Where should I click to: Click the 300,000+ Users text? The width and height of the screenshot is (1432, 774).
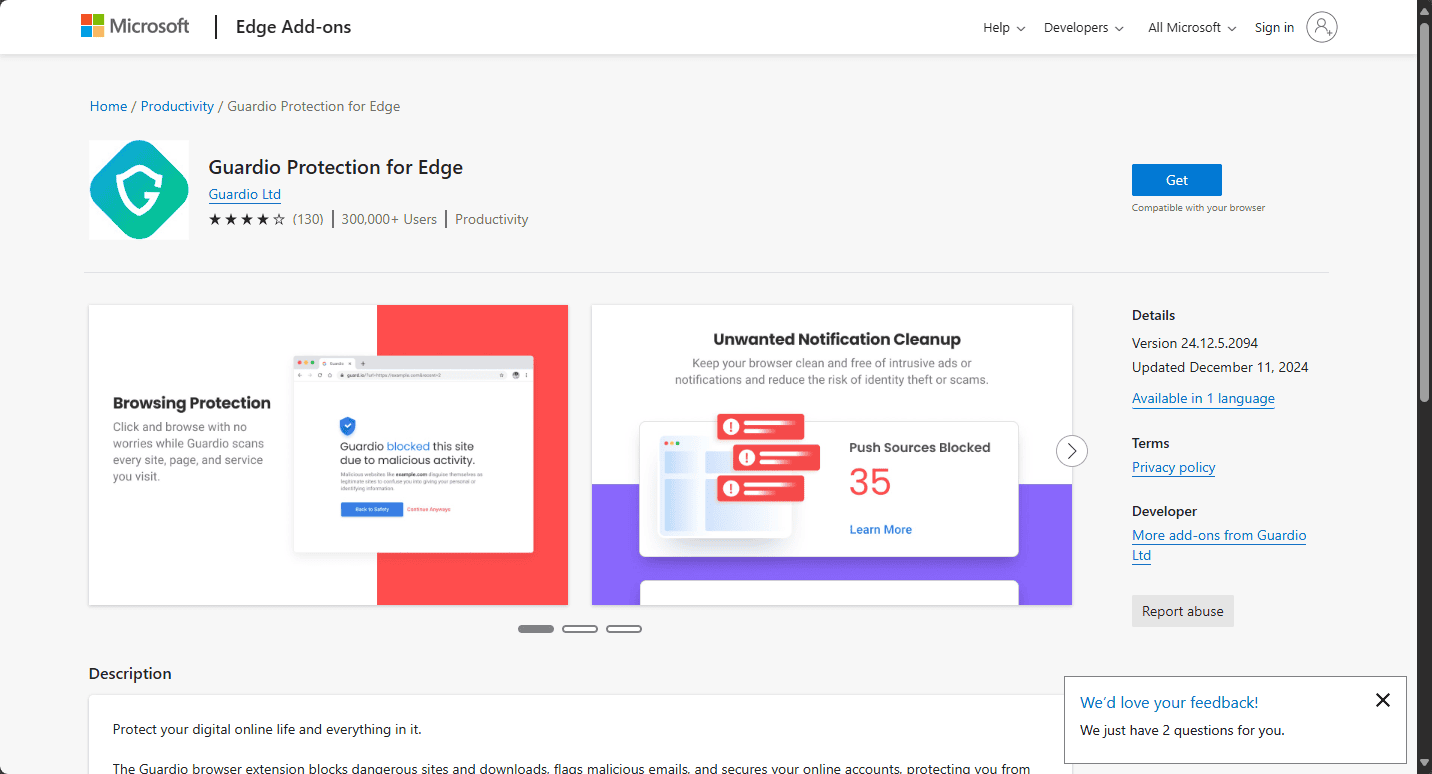click(389, 219)
